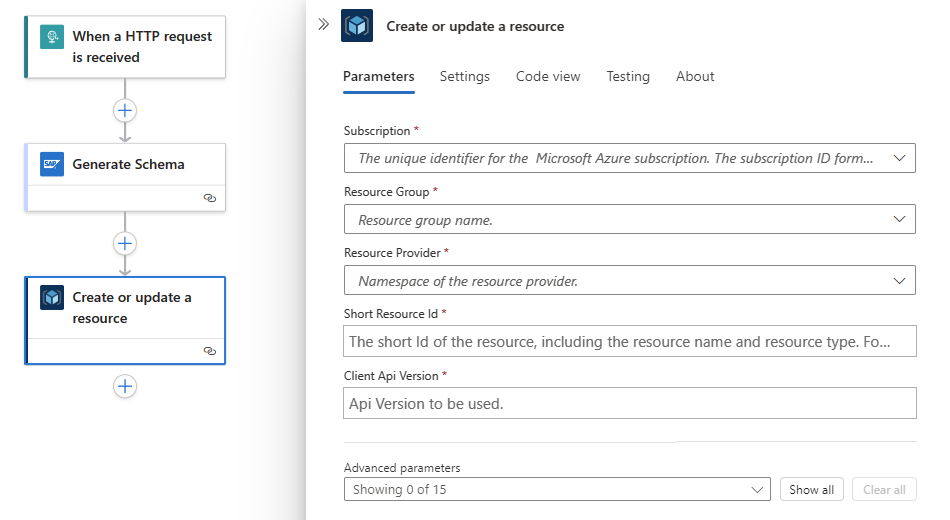Click the Short Resource Id input field
The width and height of the screenshot is (950, 520).
pyautogui.click(x=629, y=341)
